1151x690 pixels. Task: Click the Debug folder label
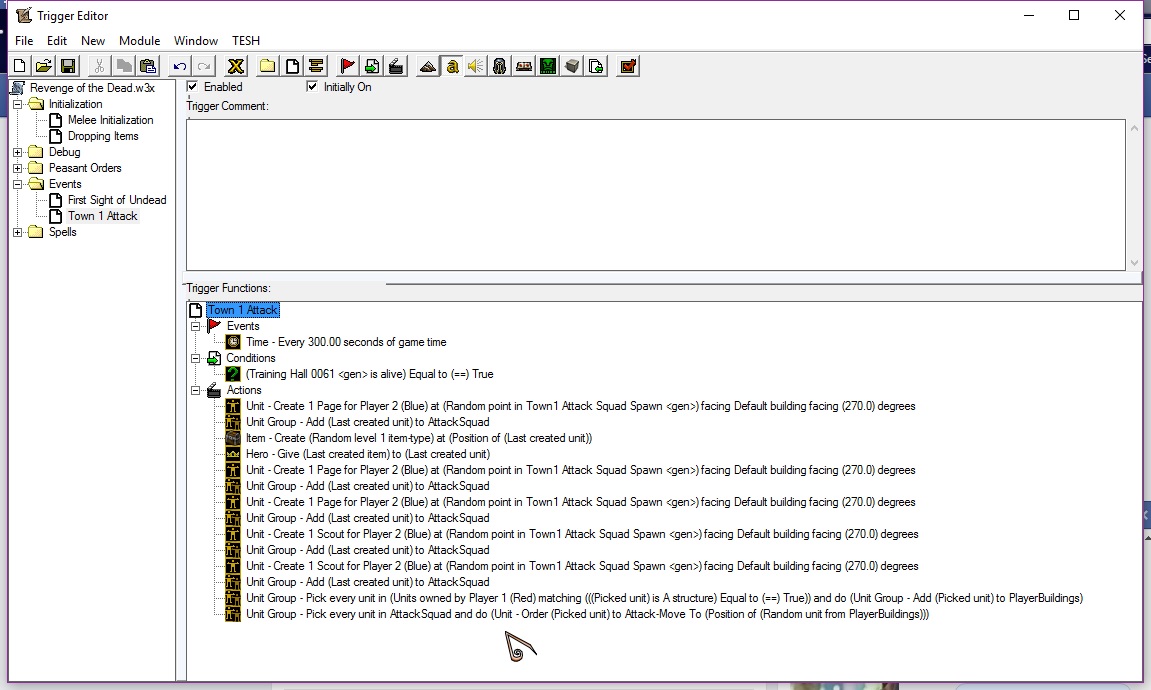(65, 153)
